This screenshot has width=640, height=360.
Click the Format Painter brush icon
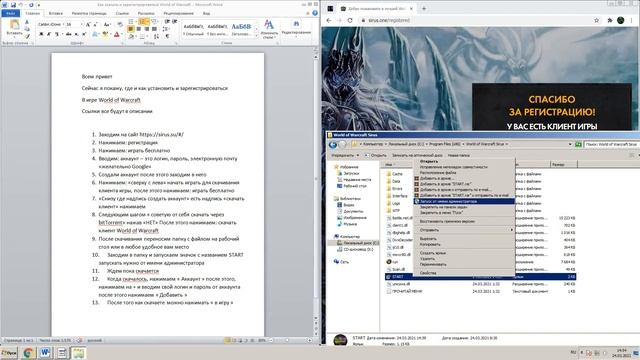(x=27, y=36)
